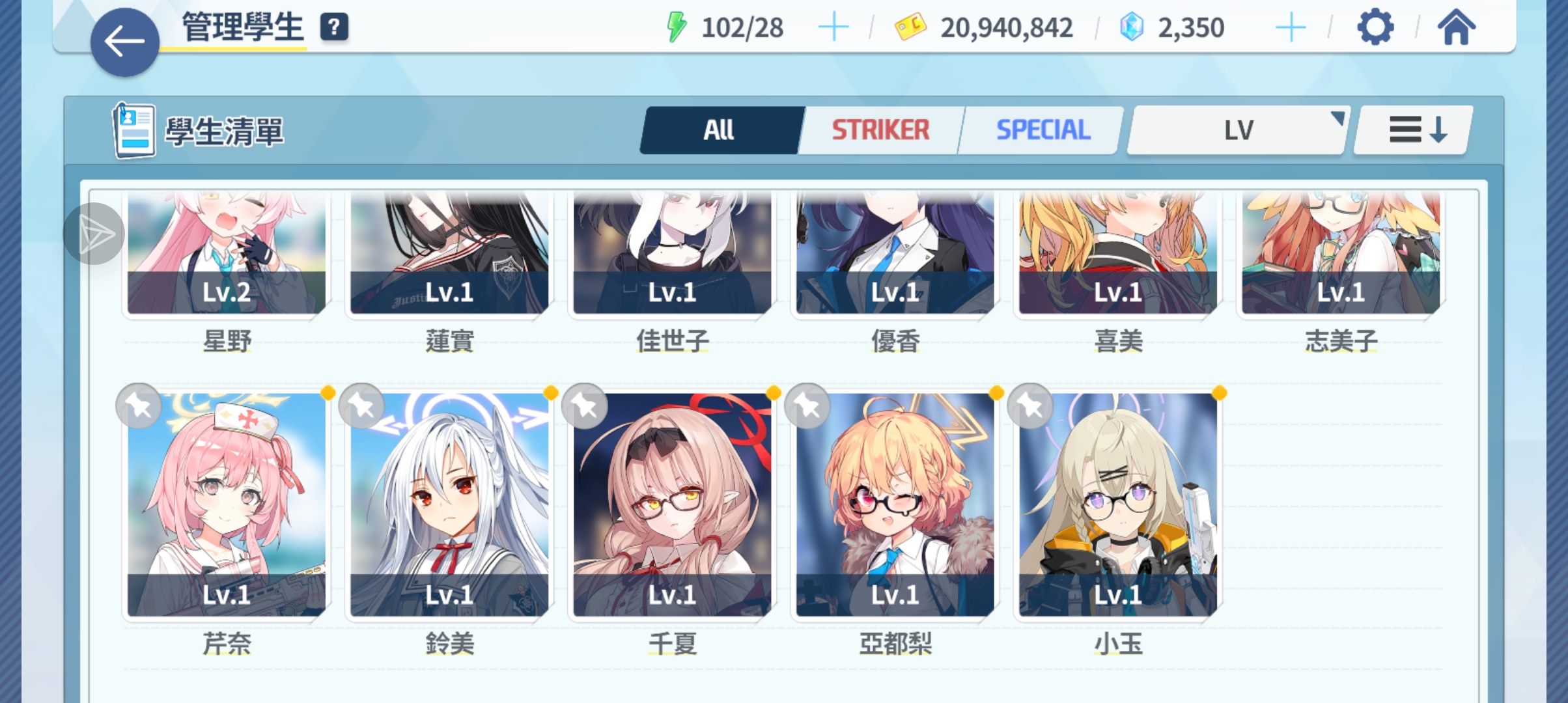Toggle the pin on 鈴美's card
This screenshot has width=1568, height=703.
(x=361, y=406)
